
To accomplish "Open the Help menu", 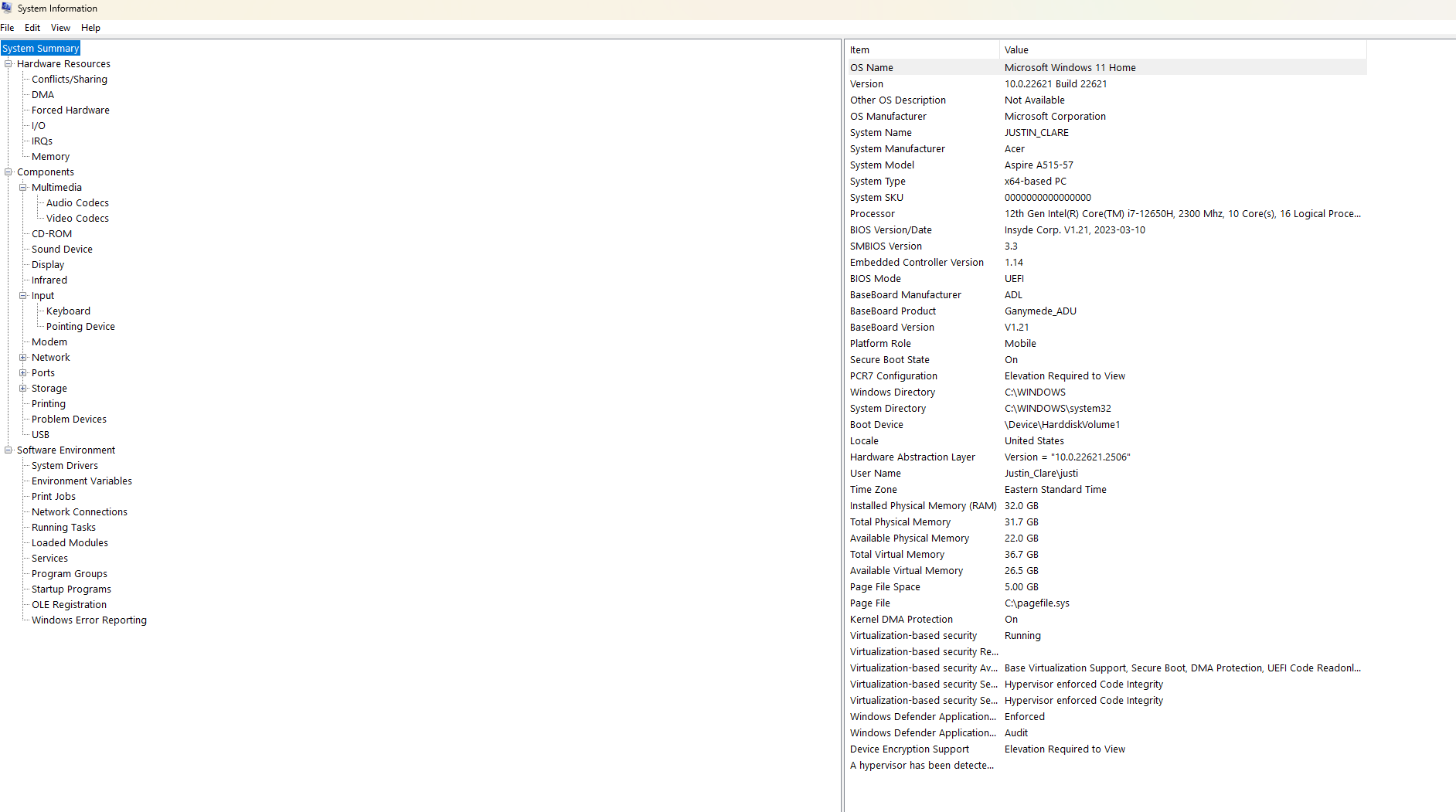I will (90, 28).
